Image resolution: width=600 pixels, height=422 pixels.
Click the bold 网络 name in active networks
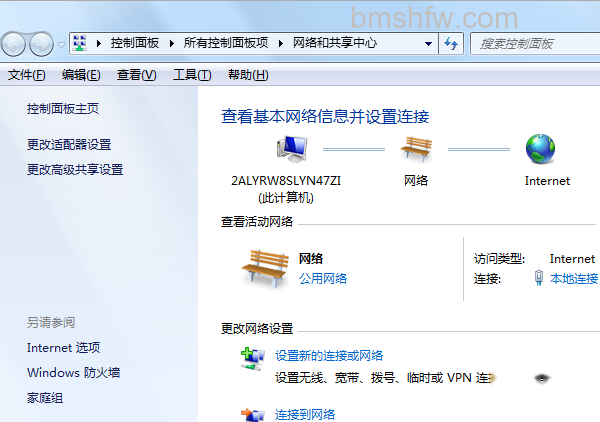click(311, 259)
